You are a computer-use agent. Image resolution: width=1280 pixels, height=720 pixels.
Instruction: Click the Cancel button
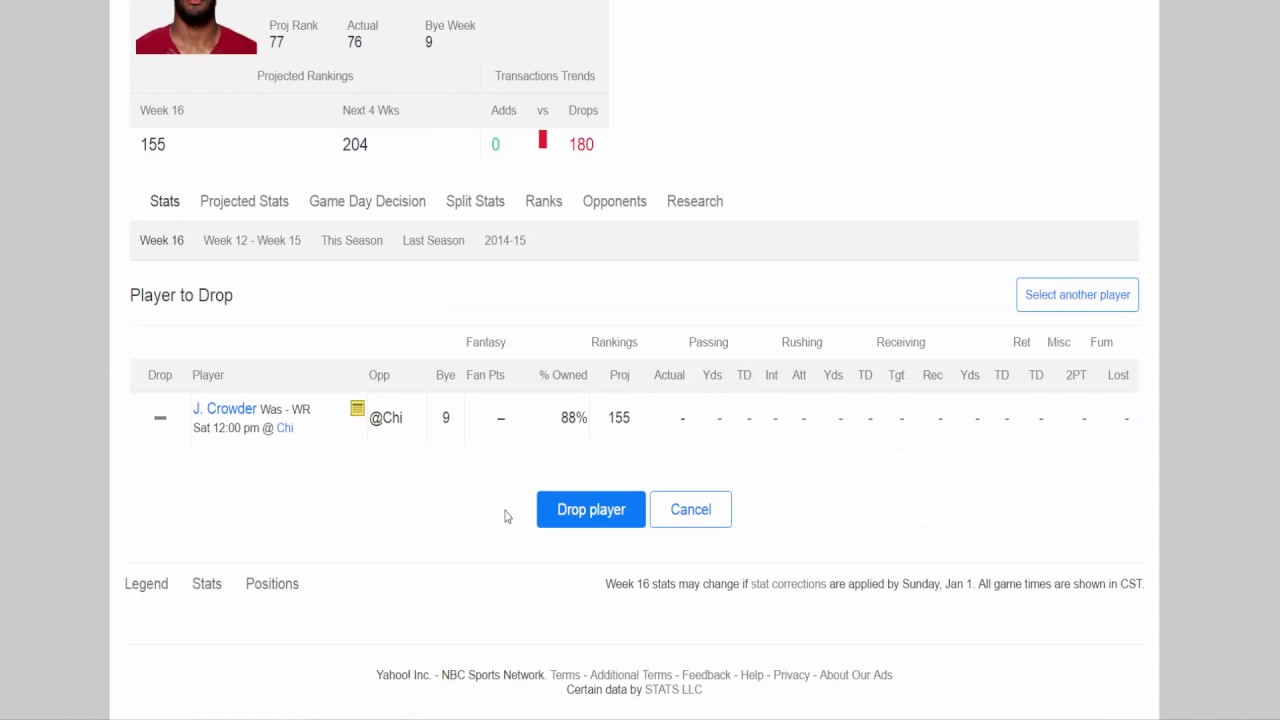[691, 510]
